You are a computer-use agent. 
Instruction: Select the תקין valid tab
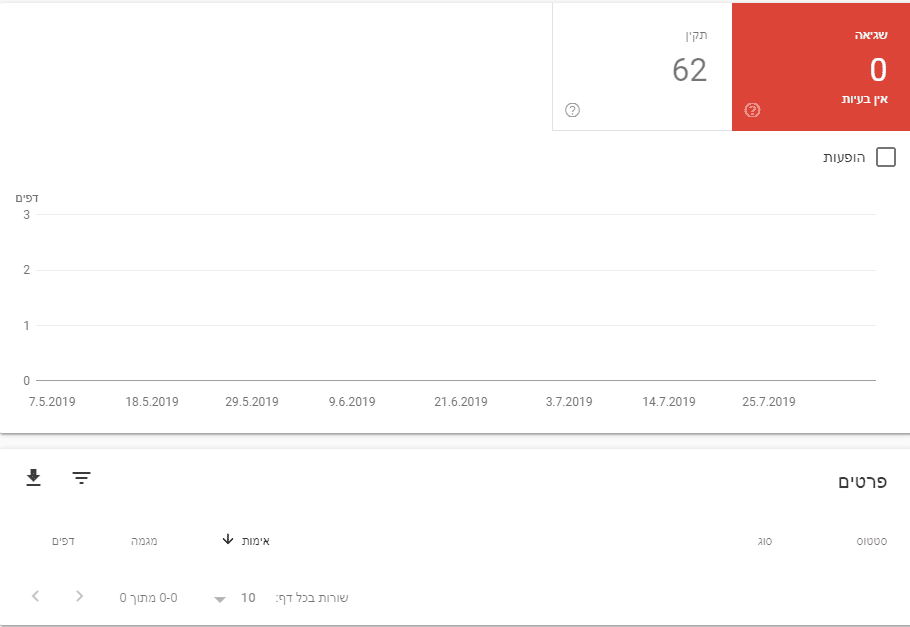click(x=642, y=67)
